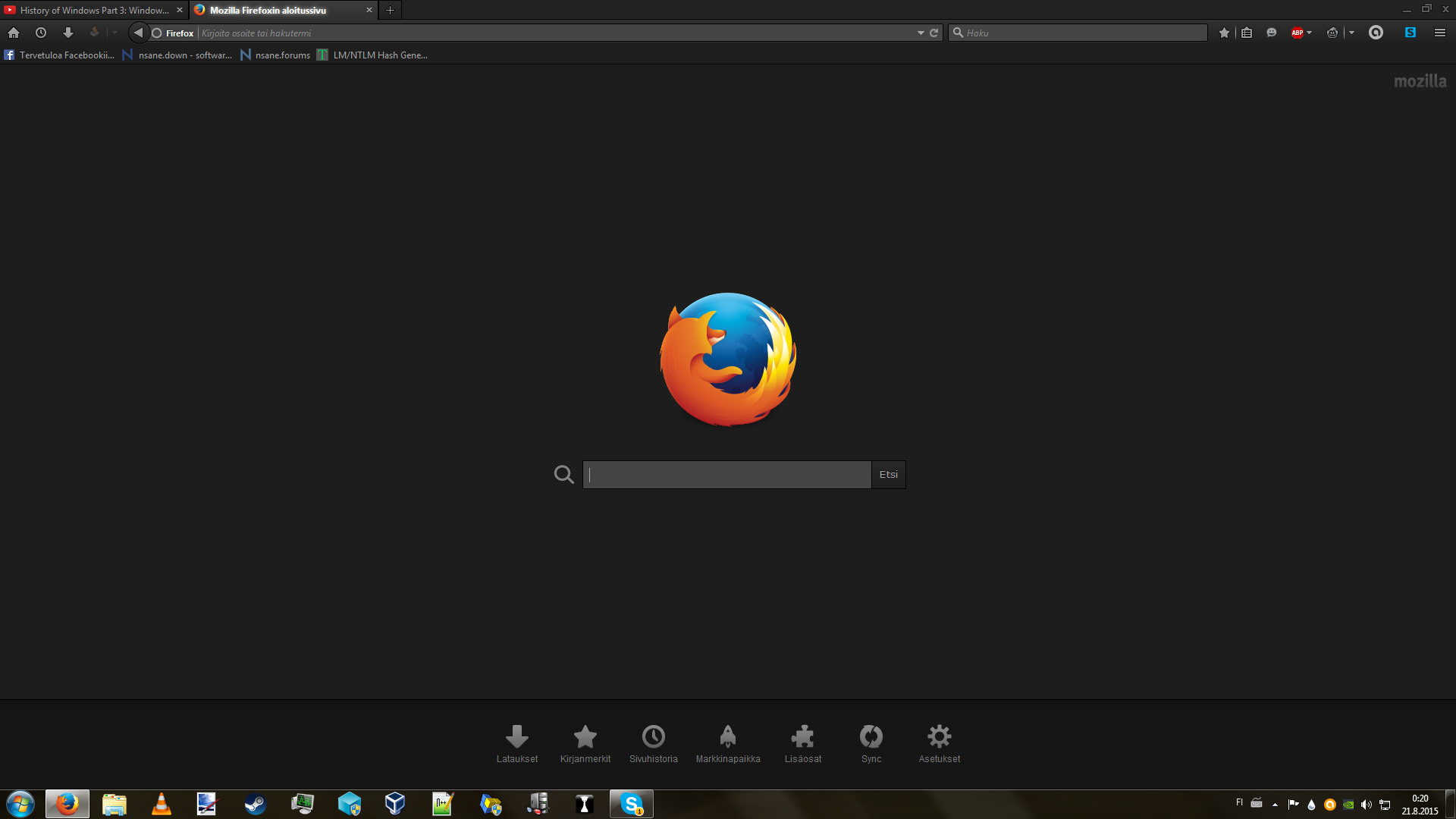Open Tervetuloa Facebookii bookmark

(59, 55)
